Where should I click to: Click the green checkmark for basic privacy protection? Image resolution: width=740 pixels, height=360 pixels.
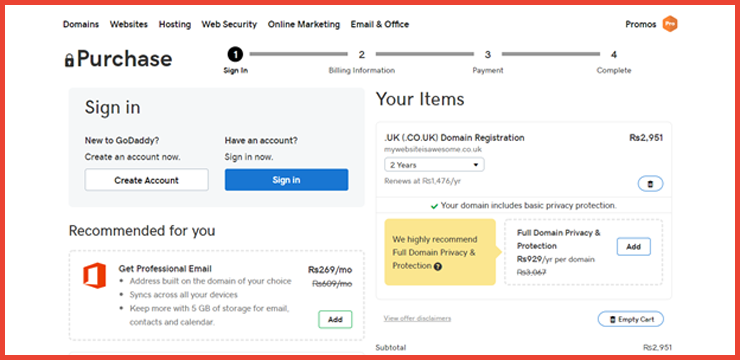(435, 206)
